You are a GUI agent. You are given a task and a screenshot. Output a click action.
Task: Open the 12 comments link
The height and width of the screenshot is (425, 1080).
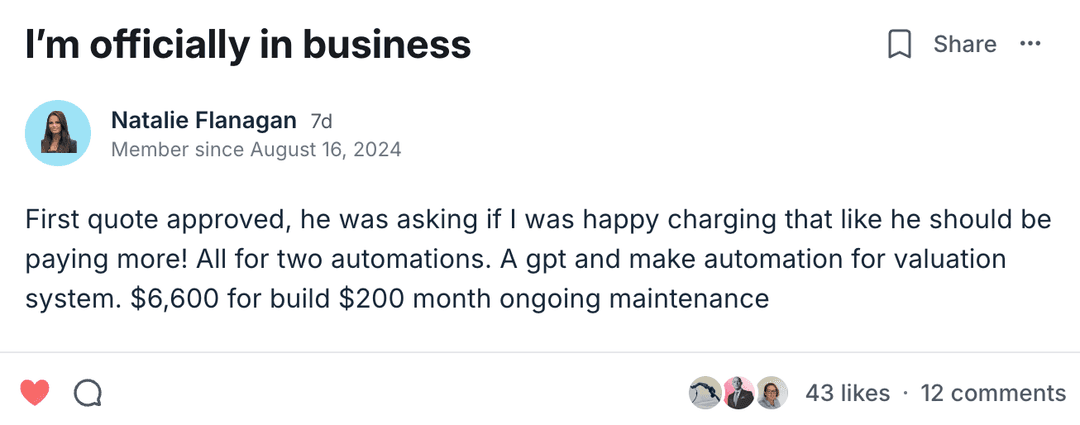992,393
